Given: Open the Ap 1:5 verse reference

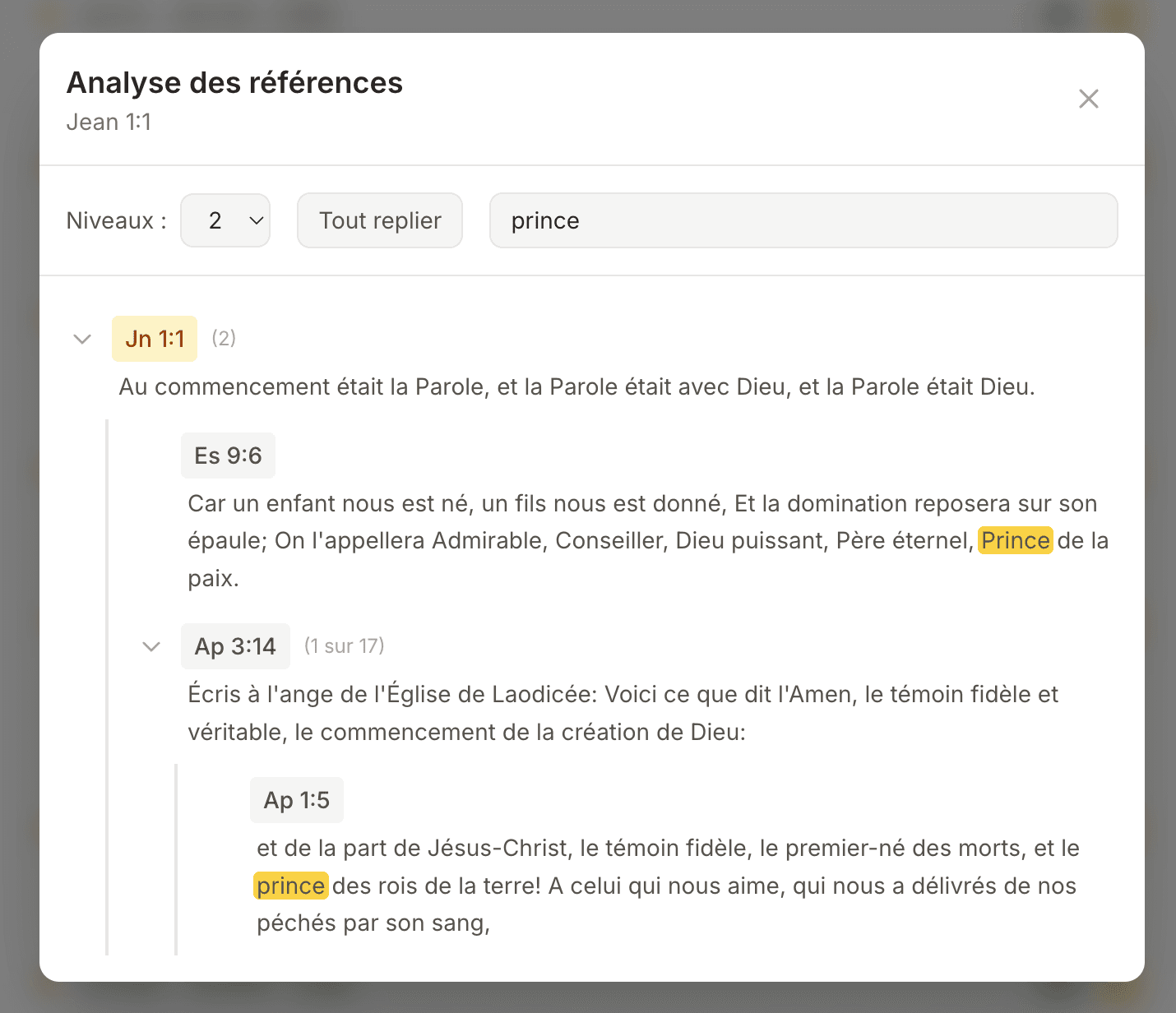Looking at the screenshot, I should click(296, 799).
